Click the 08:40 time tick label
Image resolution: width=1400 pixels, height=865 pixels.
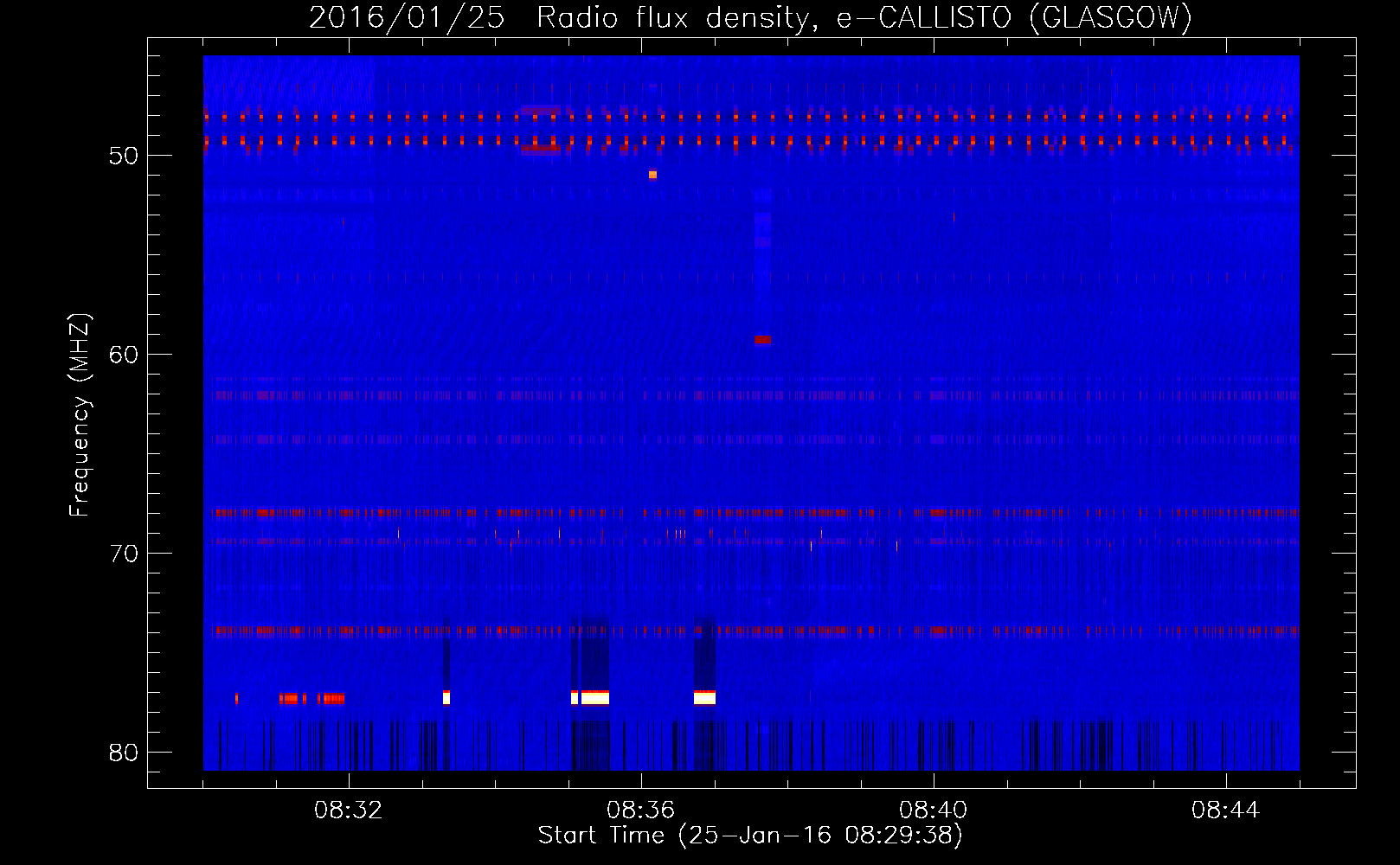[933, 811]
